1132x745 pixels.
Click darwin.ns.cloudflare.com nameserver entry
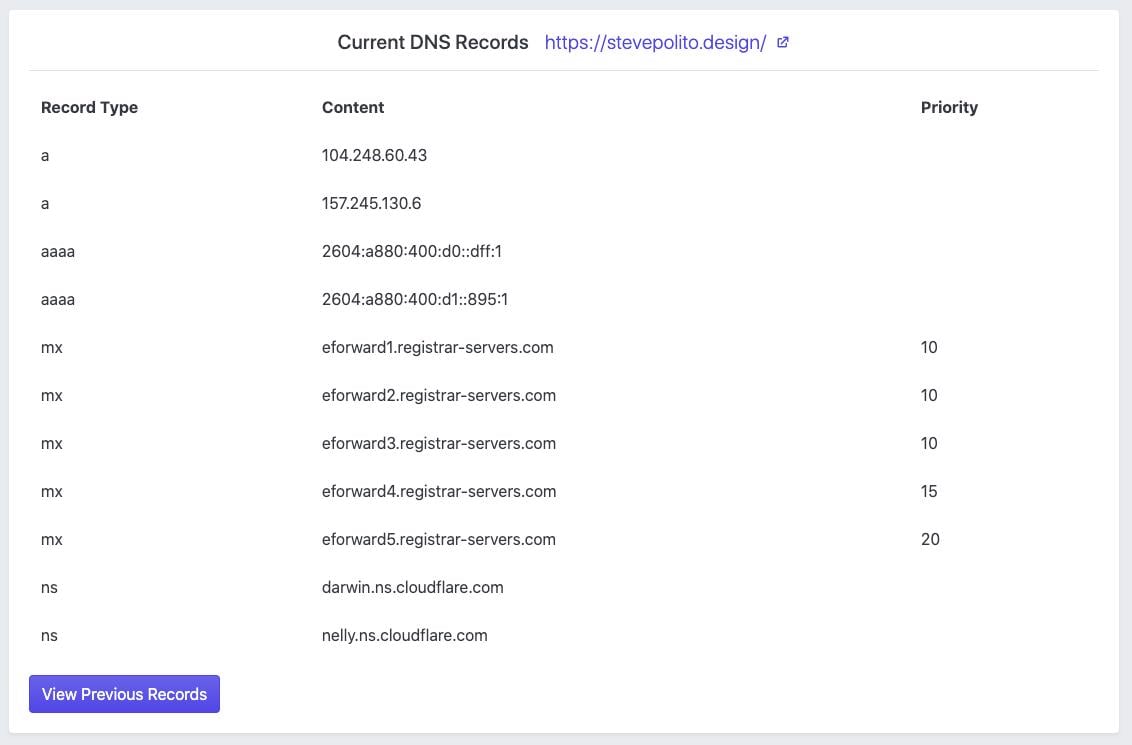point(412,587)
